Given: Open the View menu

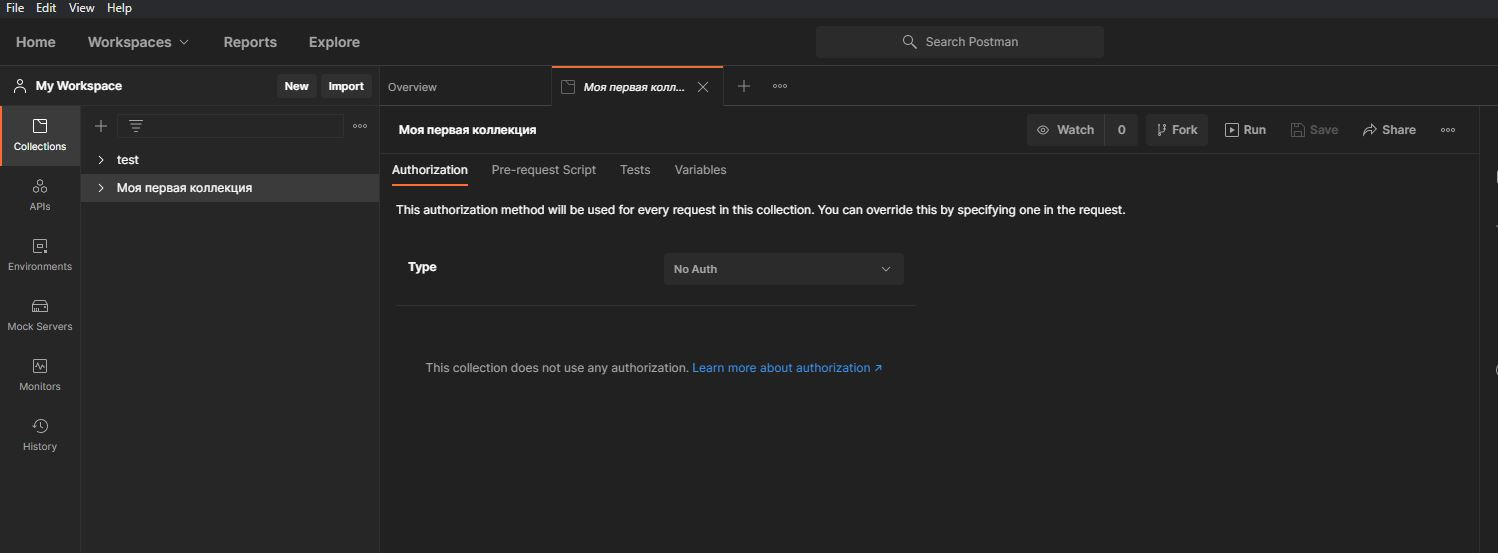Looking at the screenshot, I should click(81, 8).
